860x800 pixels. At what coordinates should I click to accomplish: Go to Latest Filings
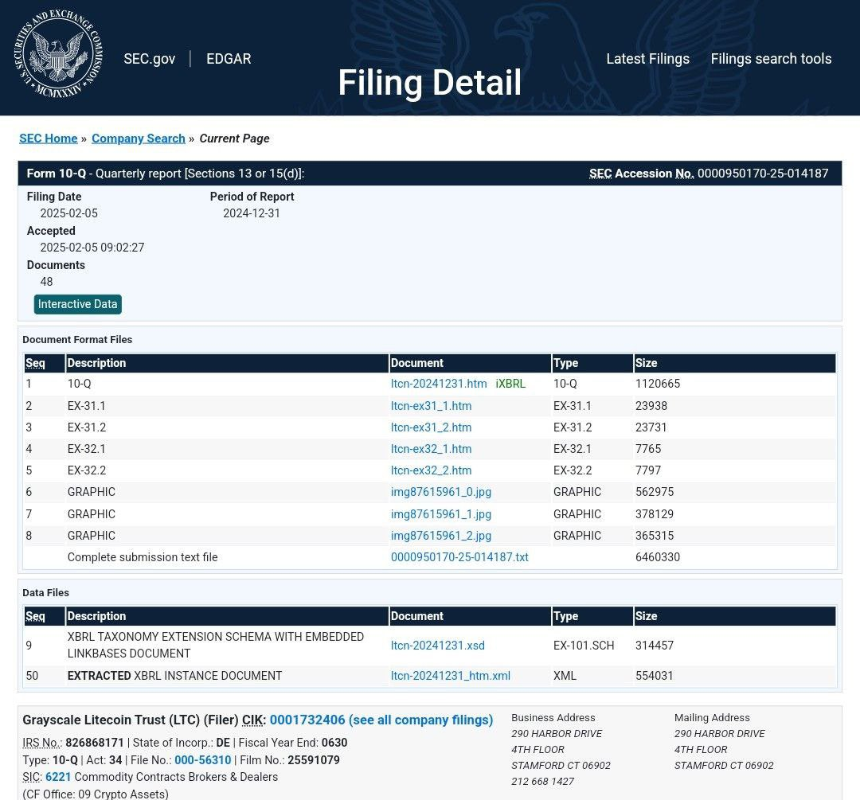(x=648, y=59)
